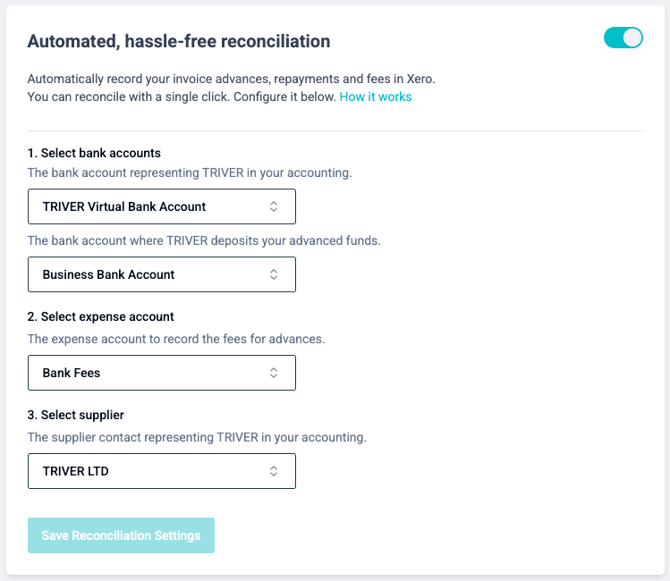Click the 'TRIVER deposits your advanced funds' description
Viewport: 670px width, 581px height.
tap(203, 241)
